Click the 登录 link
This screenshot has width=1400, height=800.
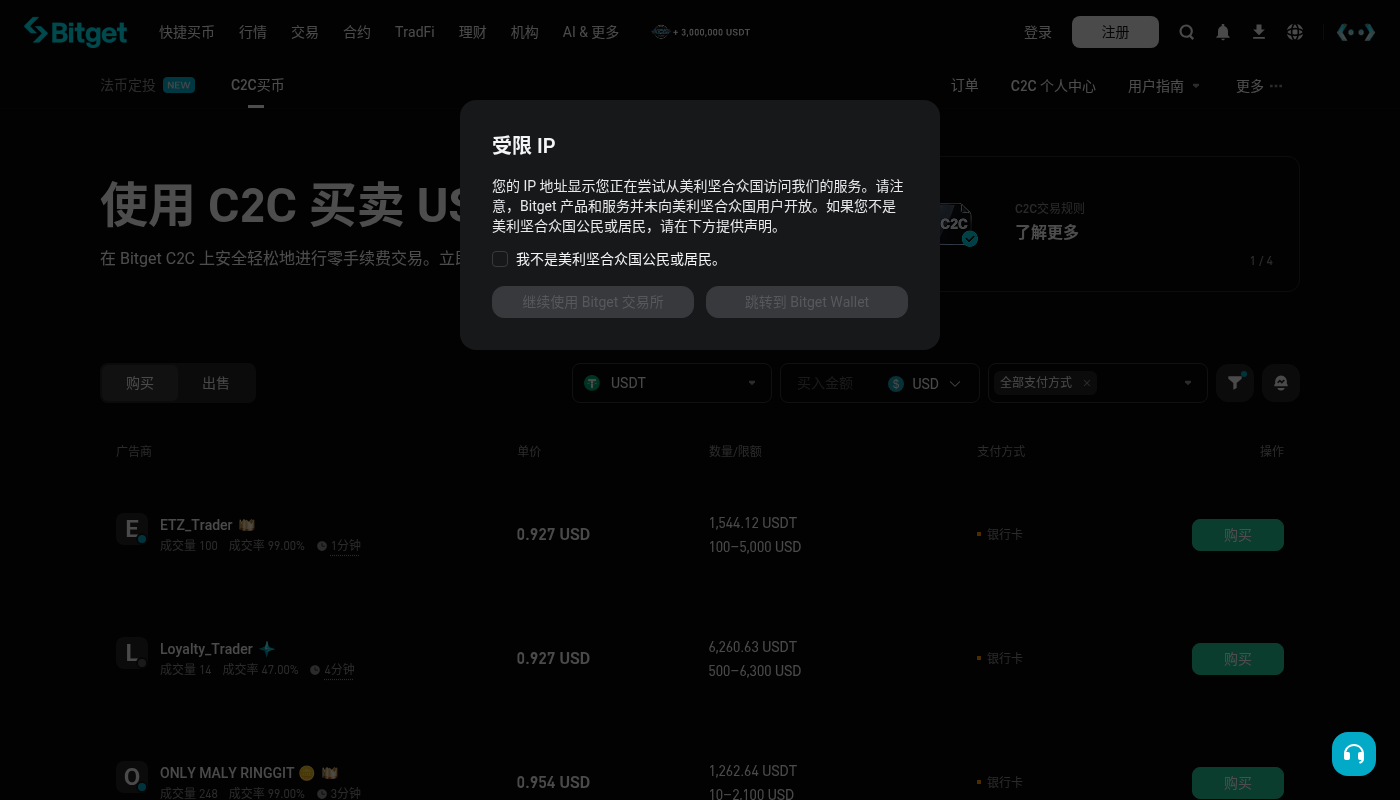click(1038, 32)
